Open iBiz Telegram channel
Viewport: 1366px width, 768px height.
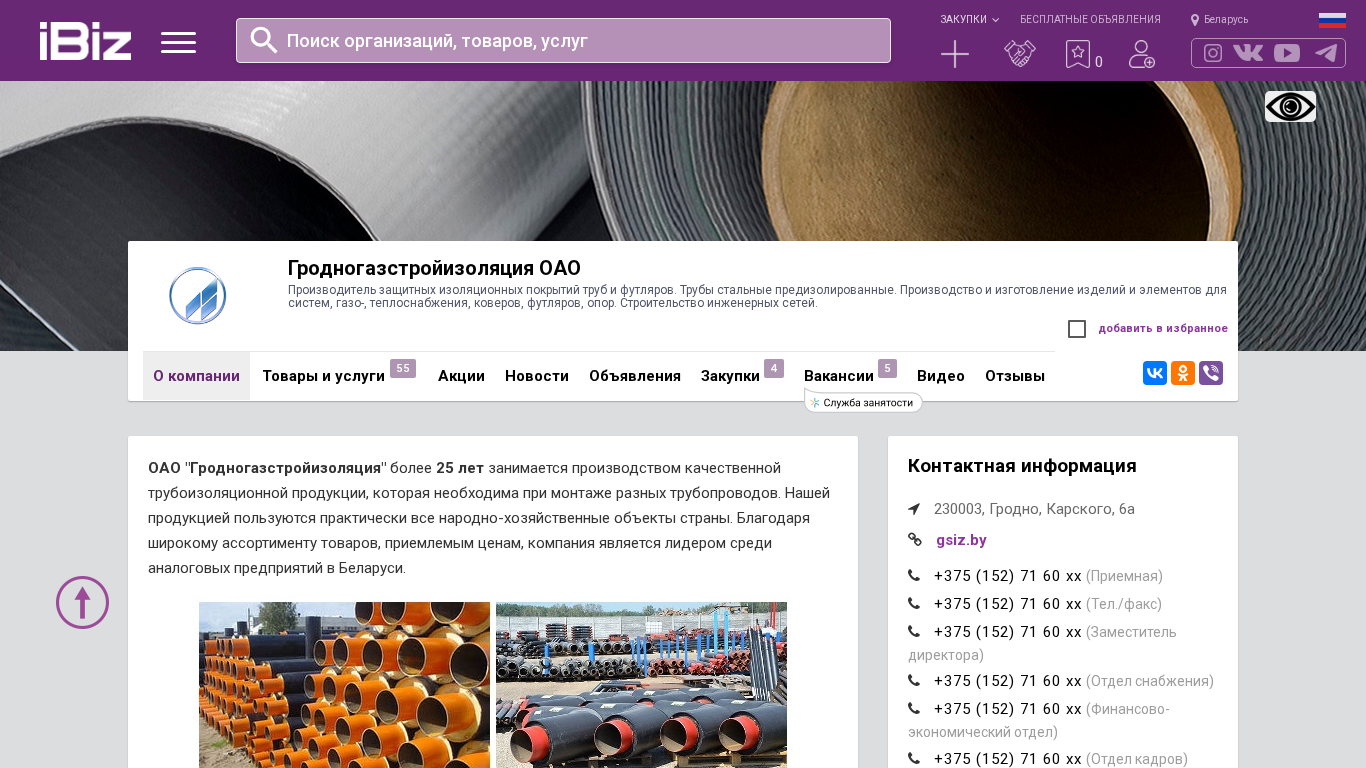click(x=1326, y=53)
